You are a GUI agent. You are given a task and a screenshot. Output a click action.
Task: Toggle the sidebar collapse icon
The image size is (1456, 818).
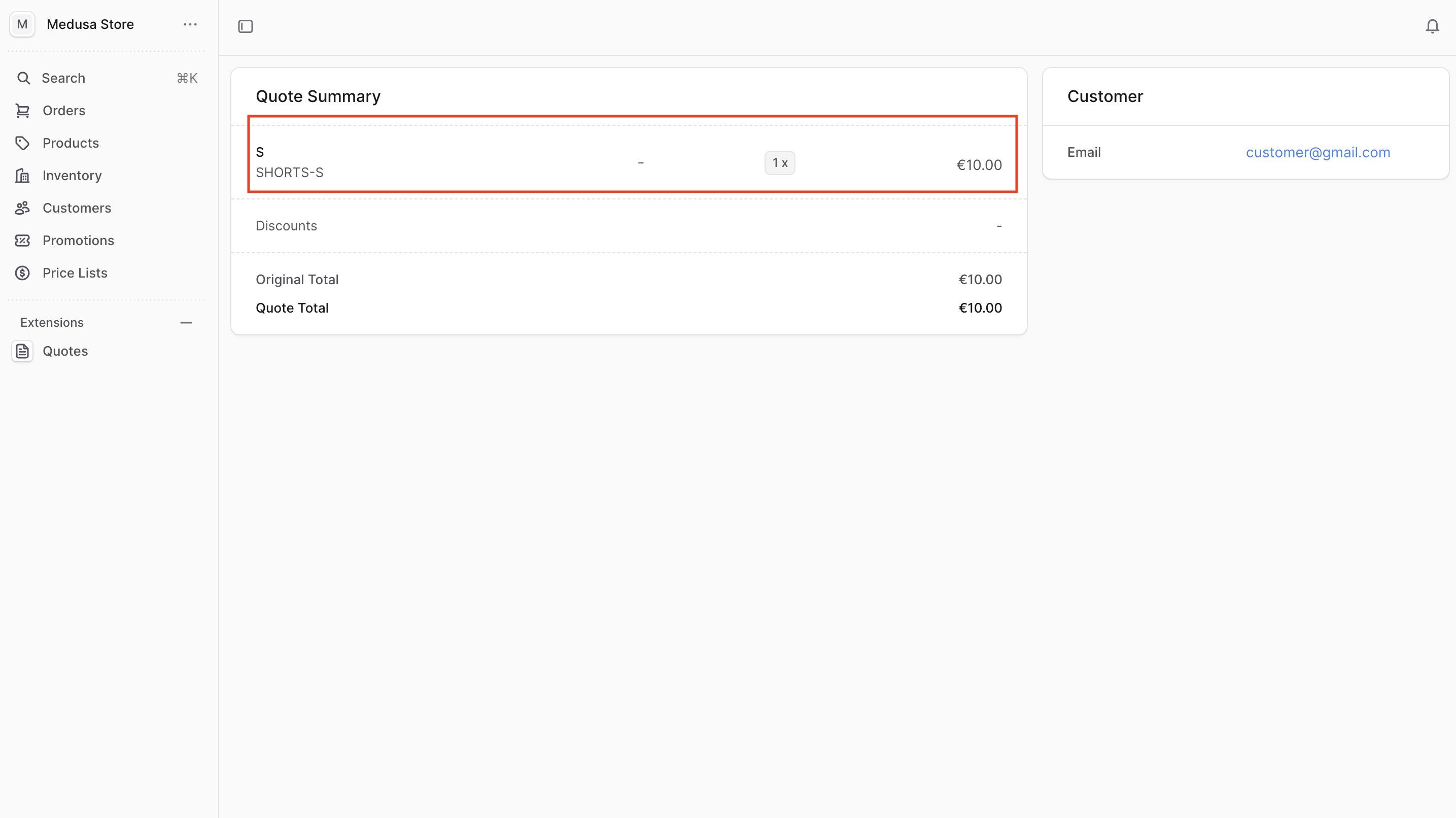point(246,26)
